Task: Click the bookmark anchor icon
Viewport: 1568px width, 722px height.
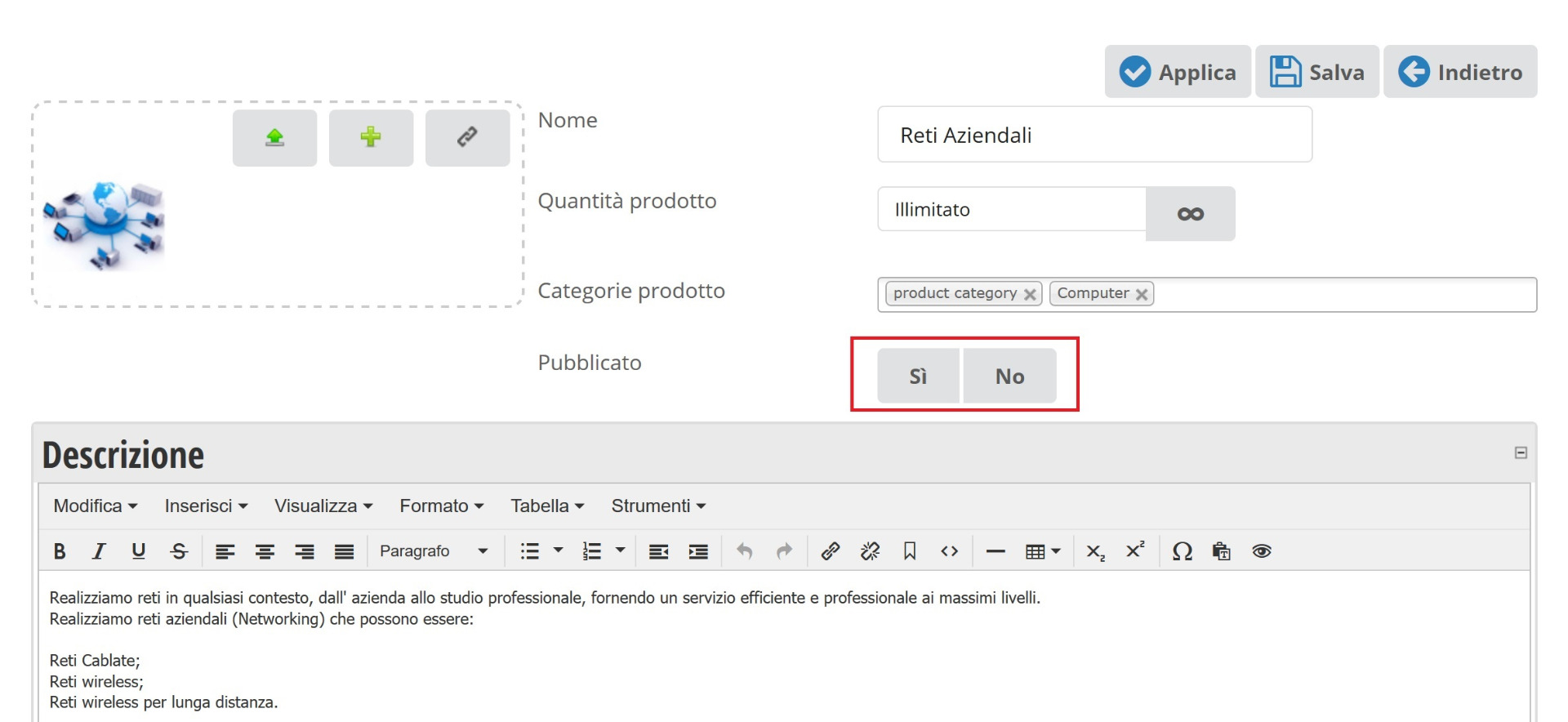Action: pyautogui.click(x=910, y=551)
